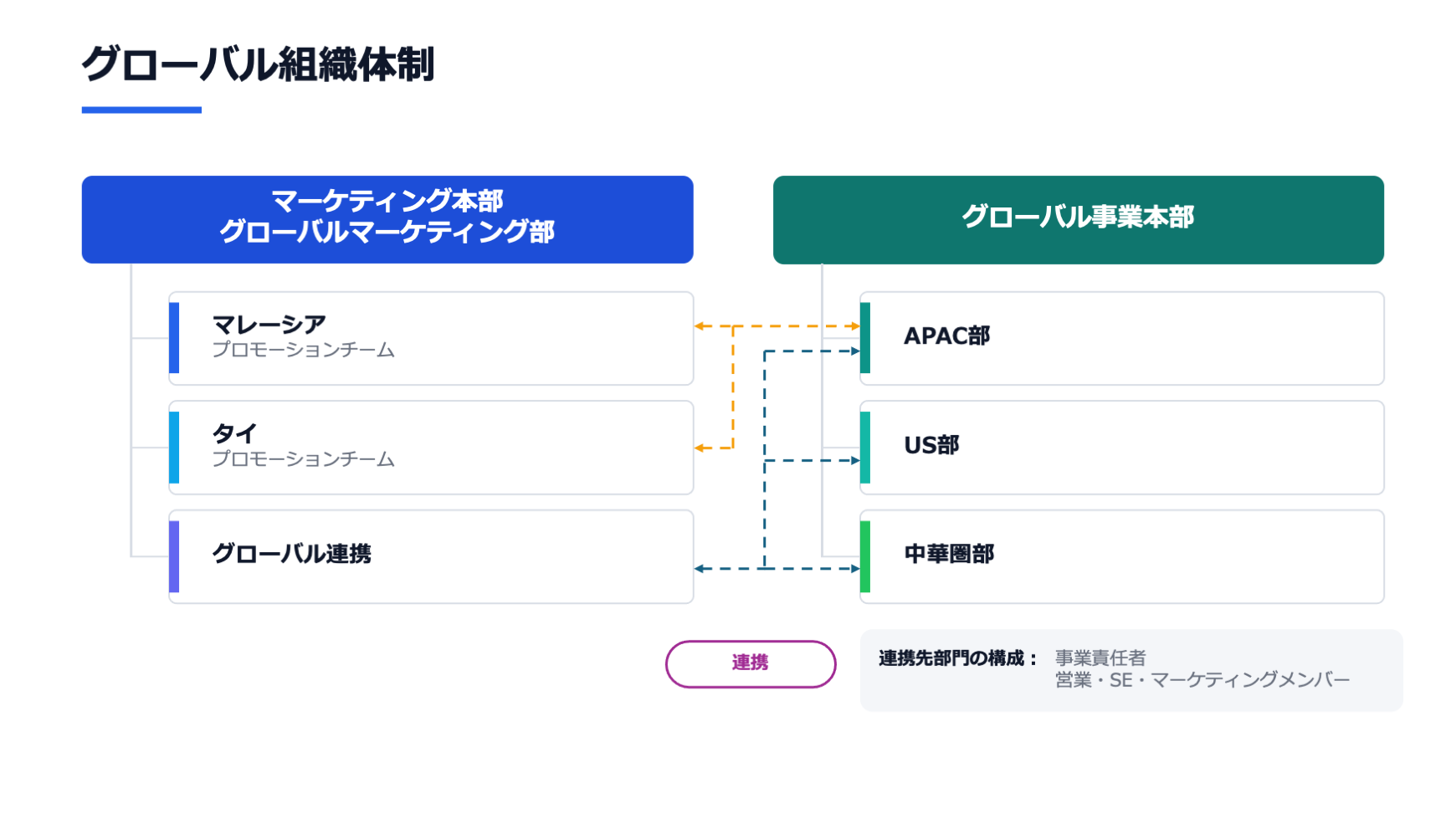Select the グローバル事業本部 green header box
Image resolution: width=1456 pixels, height=819 pixels.
(1079, 219)
